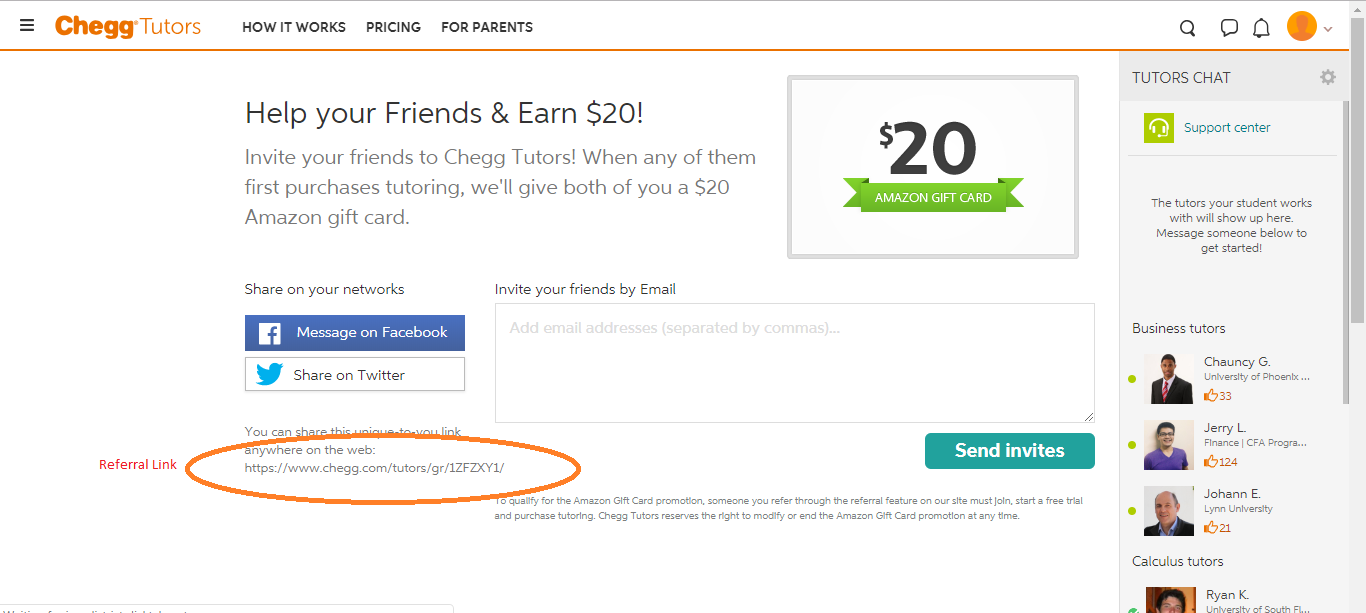Click Message on Facebook button
This screenshot has width=1366, height=613.
click(355, 333)
